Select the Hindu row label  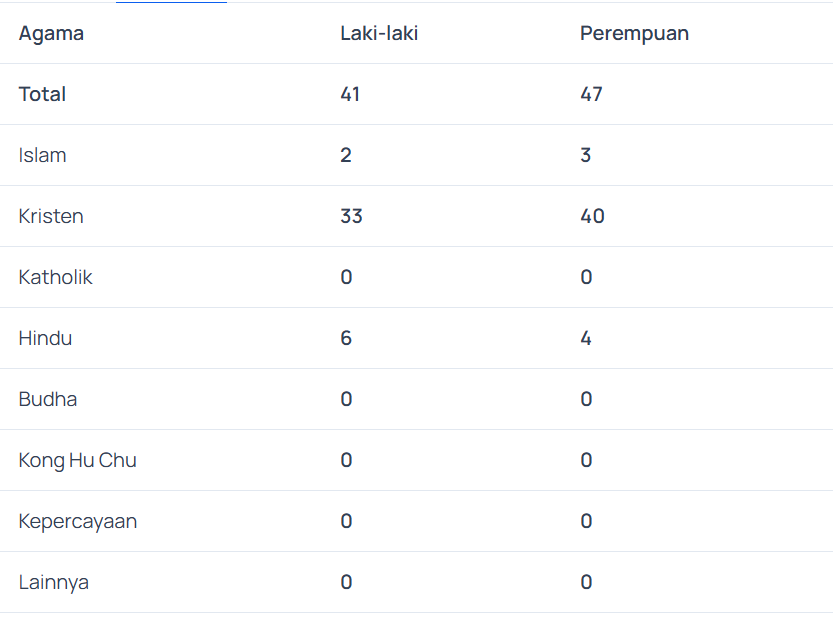pyautogui.click(x=45, y=338)
